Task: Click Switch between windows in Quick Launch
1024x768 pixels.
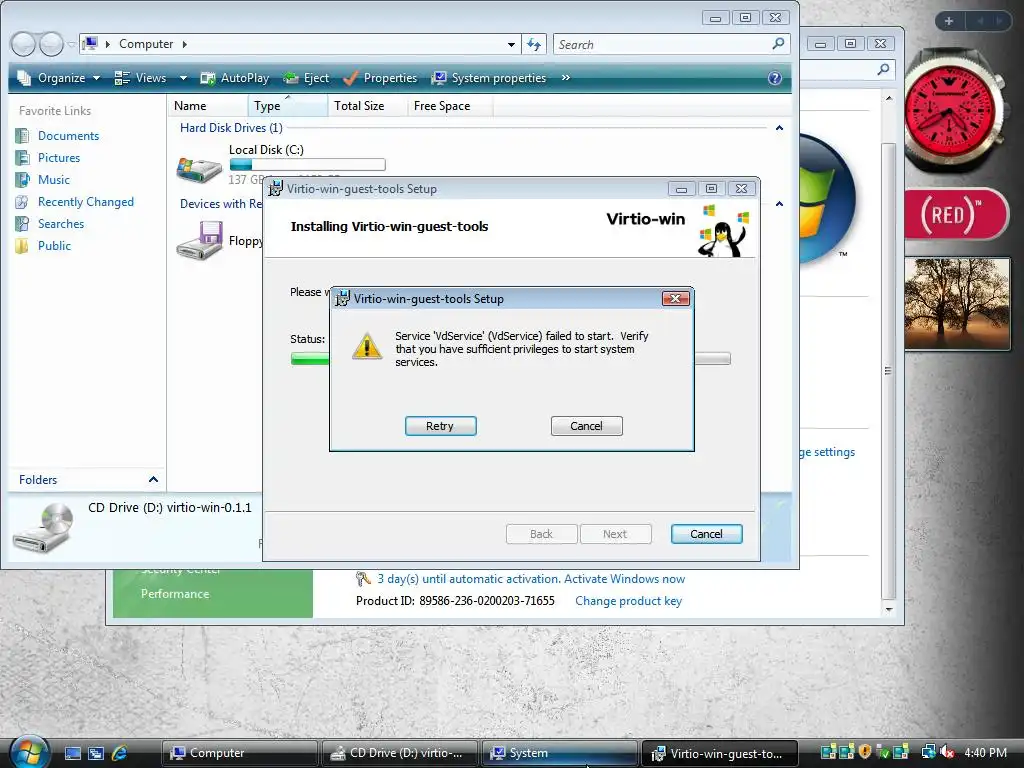Action: (x=96, y=753)
